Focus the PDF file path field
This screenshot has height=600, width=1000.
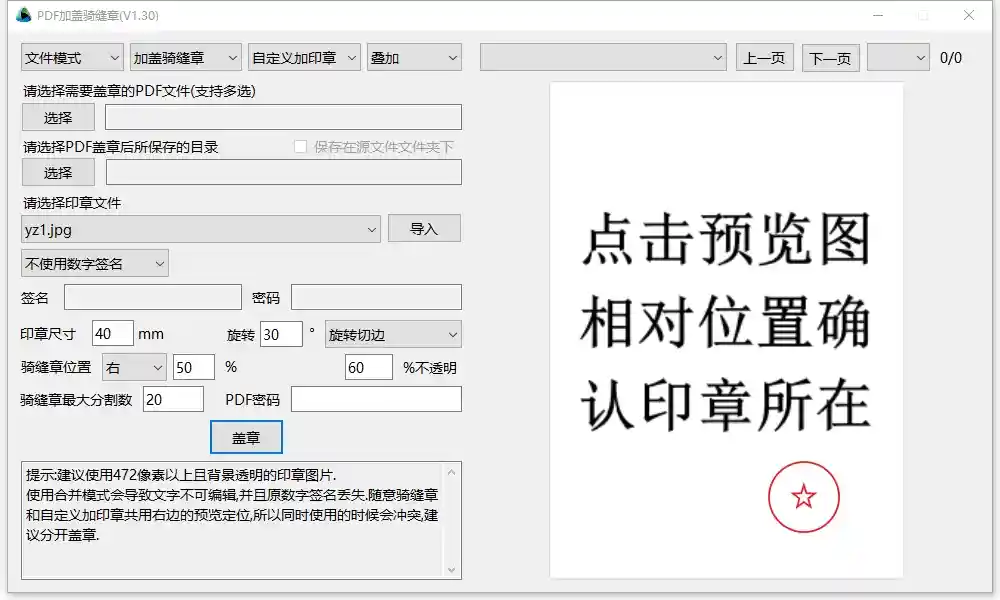283,117
